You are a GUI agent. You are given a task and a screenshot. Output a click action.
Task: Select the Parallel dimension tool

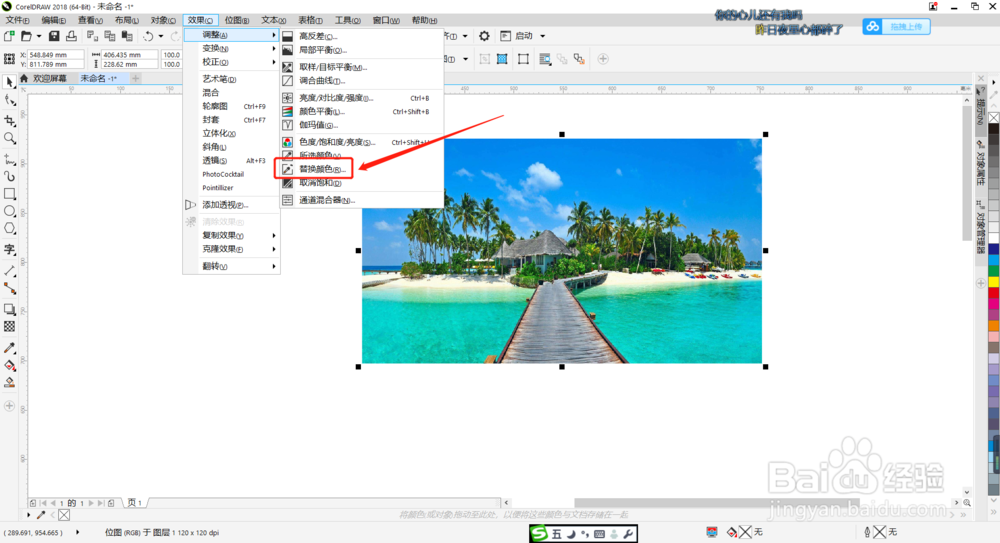10,272
